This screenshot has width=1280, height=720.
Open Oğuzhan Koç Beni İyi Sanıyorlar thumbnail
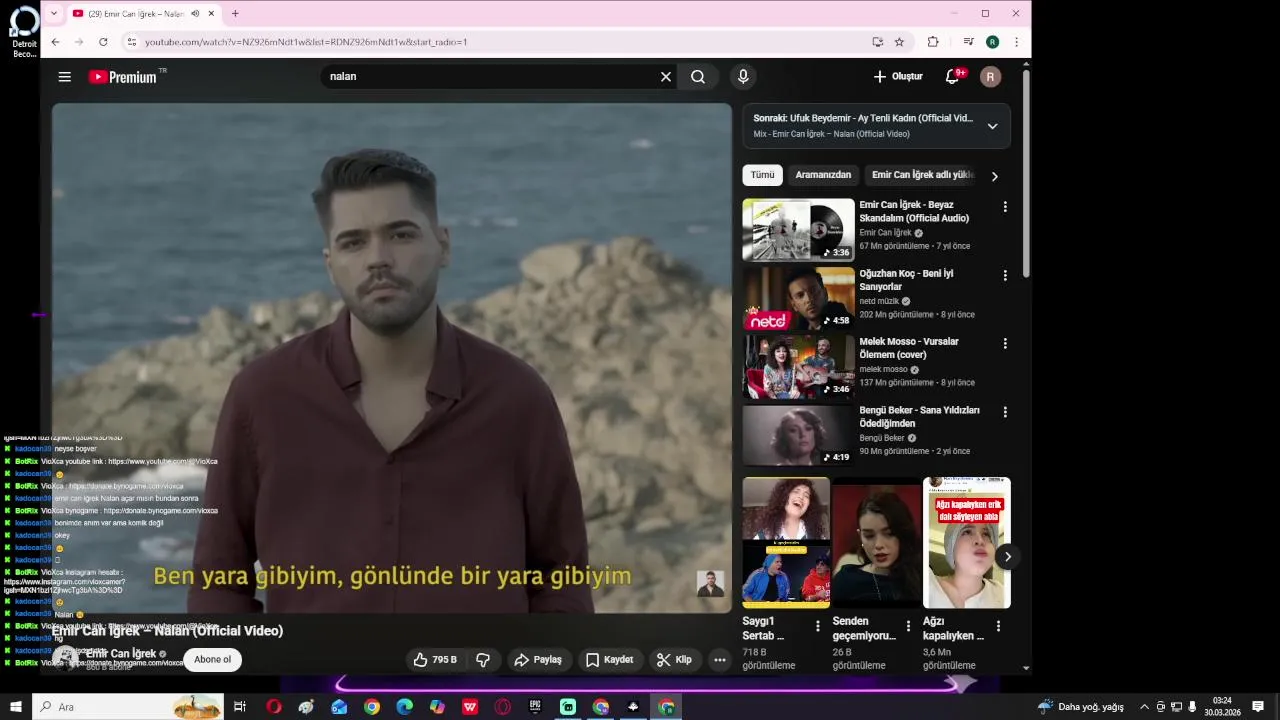coord(798,298)
